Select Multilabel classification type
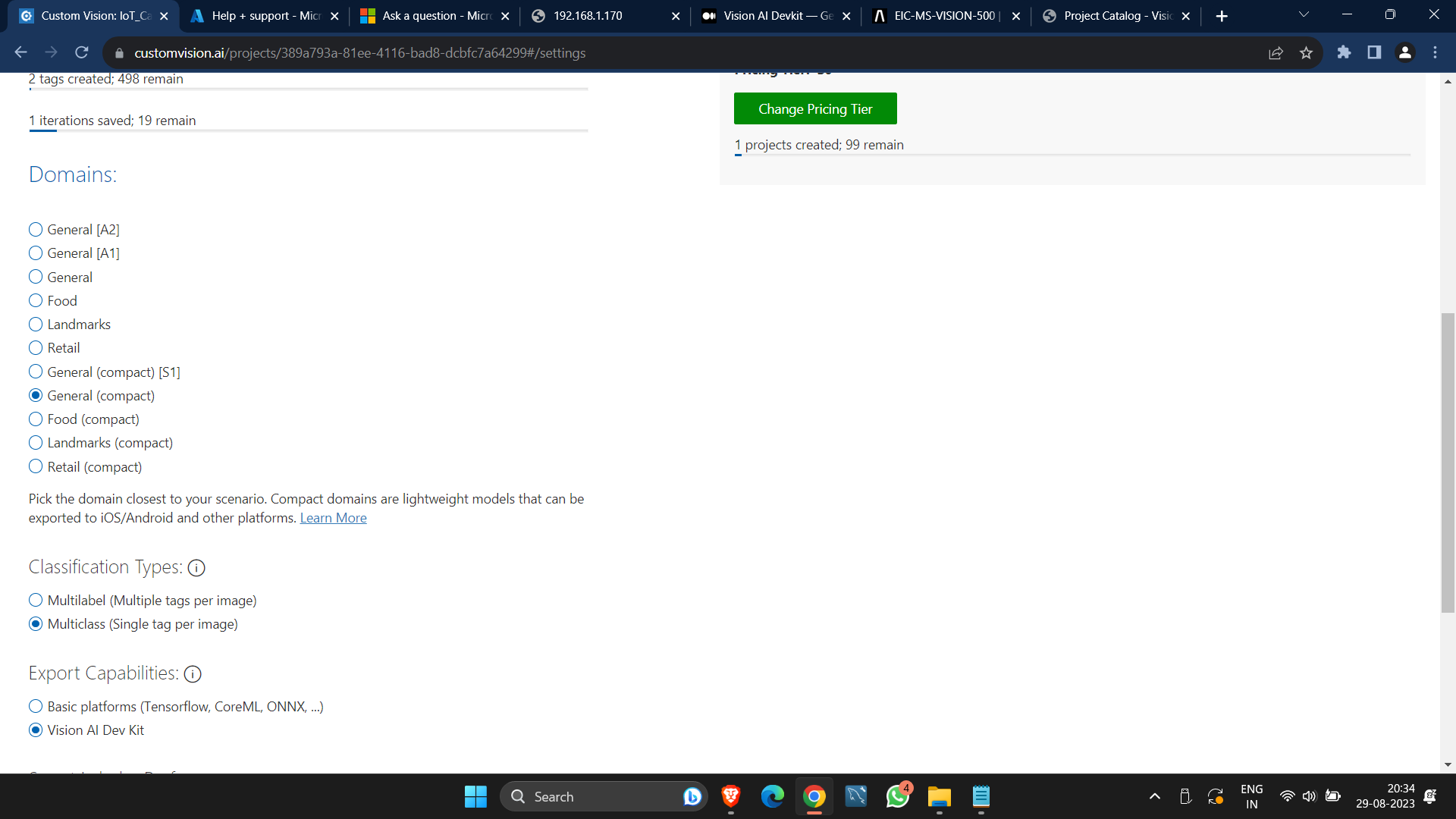Screen dimensions: 1456x819 tap(36, 601)
